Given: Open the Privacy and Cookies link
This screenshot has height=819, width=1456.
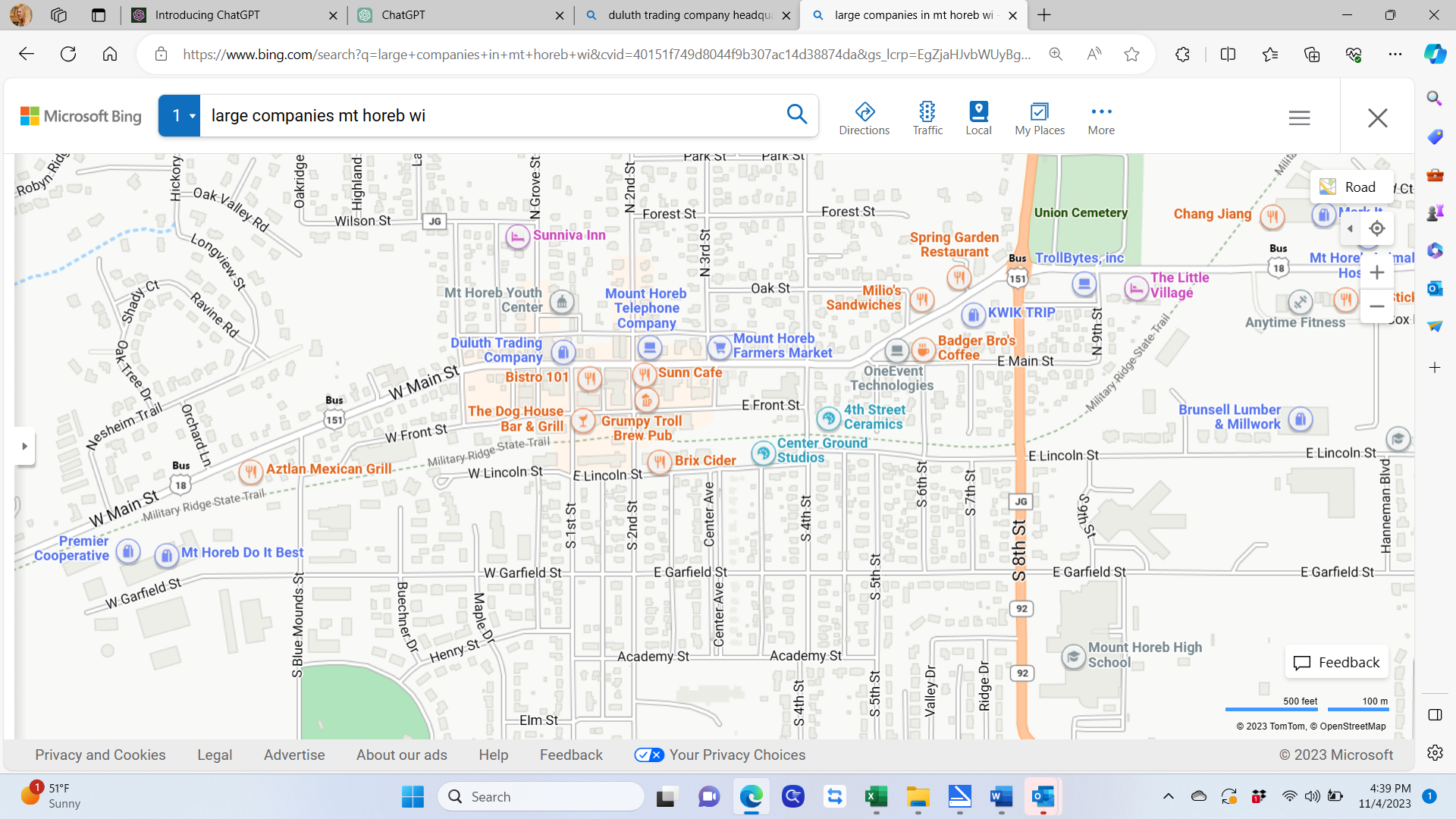Looking at the screenshot, I should [x=100, y=755].
